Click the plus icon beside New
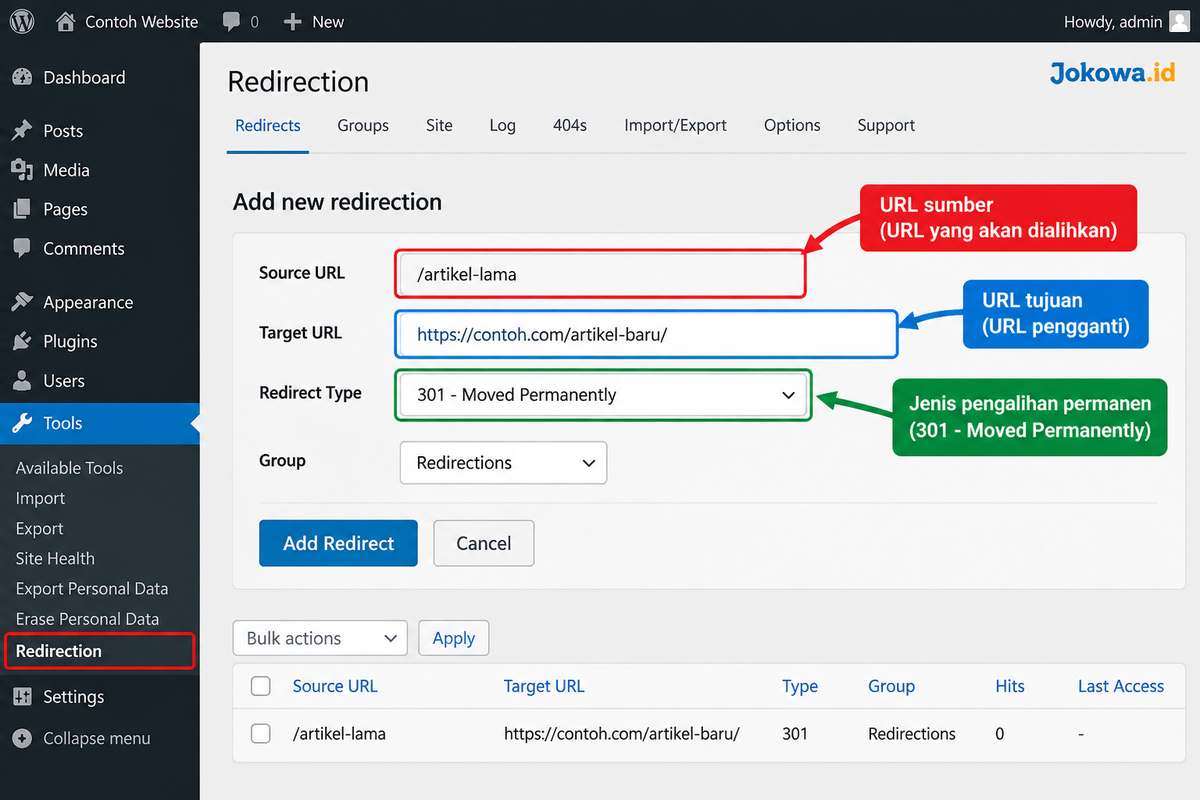Image resolution: width=1200 pixels, height=800 pixels. pos(292,21)
